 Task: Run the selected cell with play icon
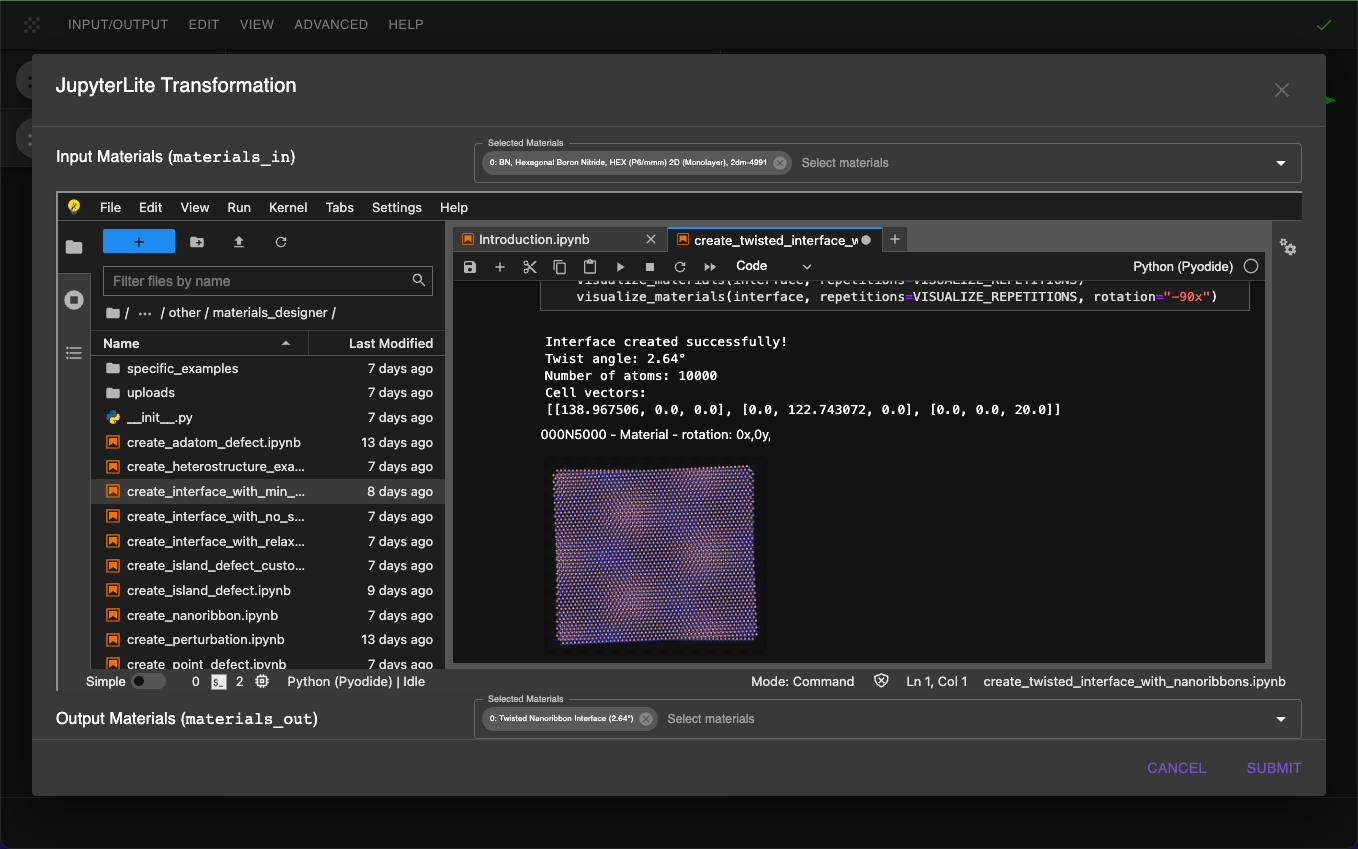click(620, 267)
